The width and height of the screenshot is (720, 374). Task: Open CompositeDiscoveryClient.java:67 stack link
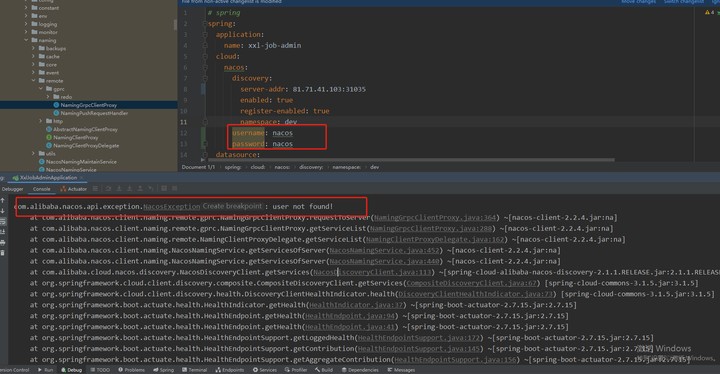tap(471, 283)
